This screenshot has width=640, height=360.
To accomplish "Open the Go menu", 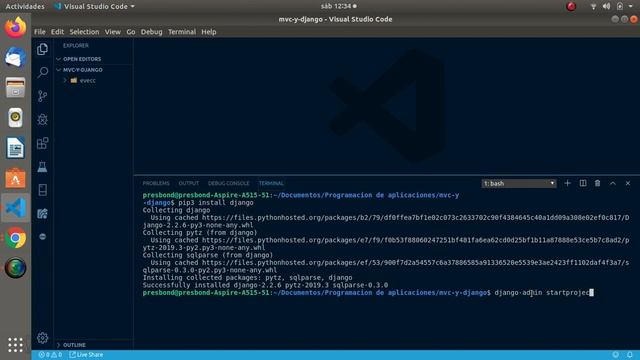I will click(x=131, y=32).
